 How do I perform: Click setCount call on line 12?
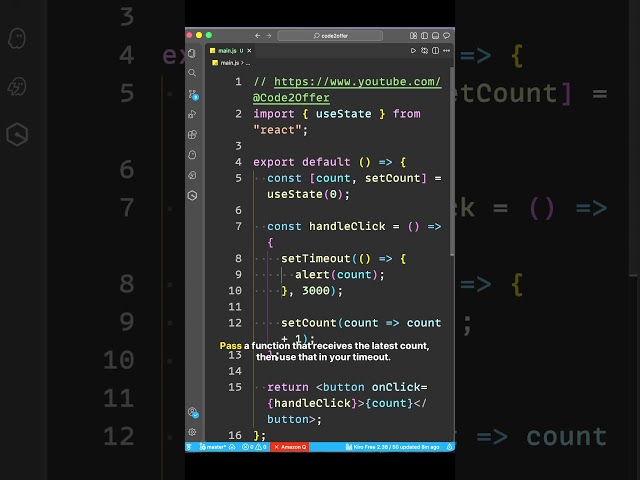coord(309,323)
